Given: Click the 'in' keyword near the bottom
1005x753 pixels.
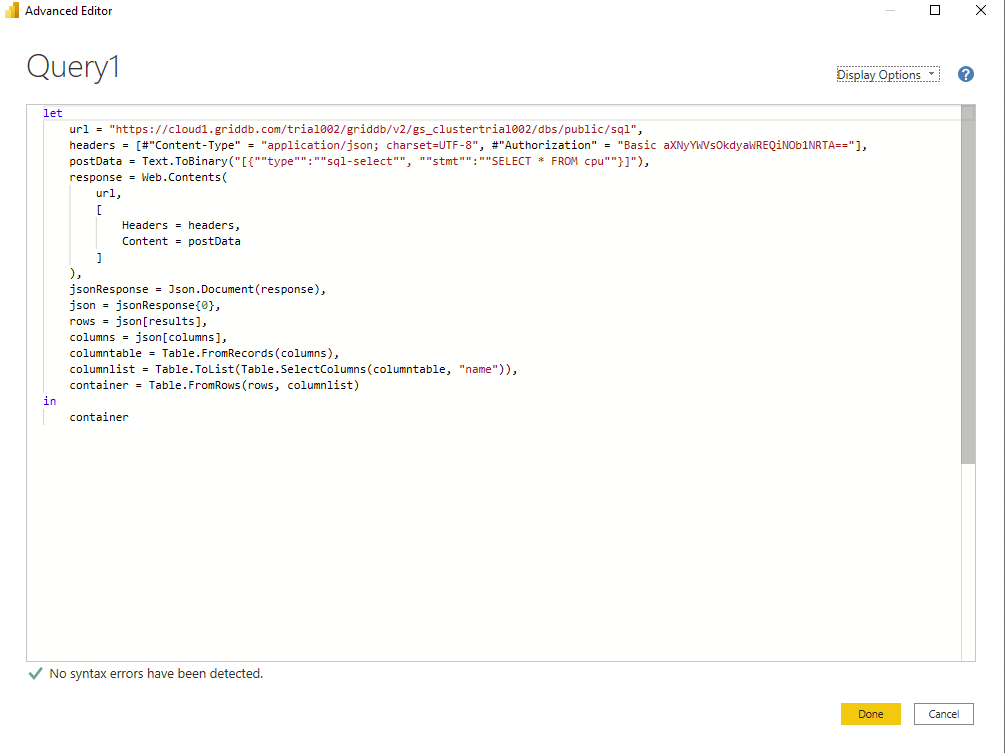Looking at the screenshot, I should pyautogui.click(x=49, y=401).
